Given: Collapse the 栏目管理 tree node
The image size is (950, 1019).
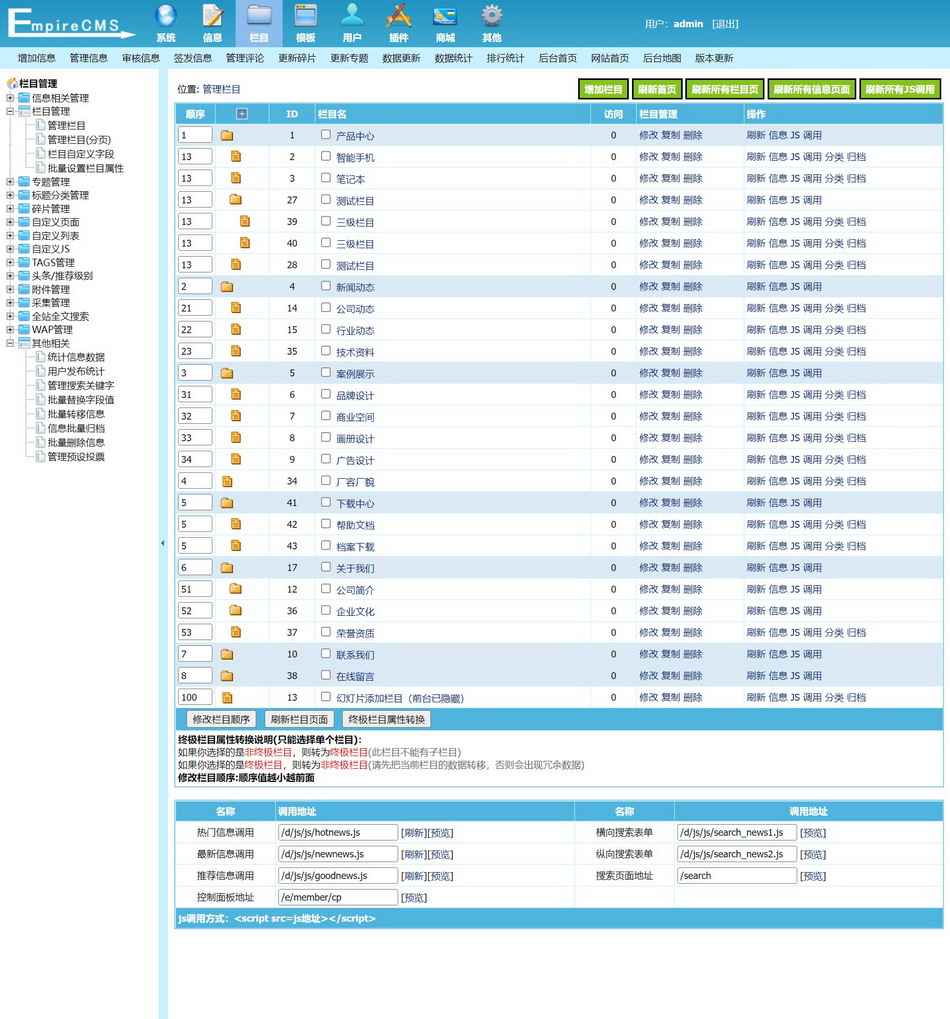Looking at the screenshot, I should coord(10,111).
